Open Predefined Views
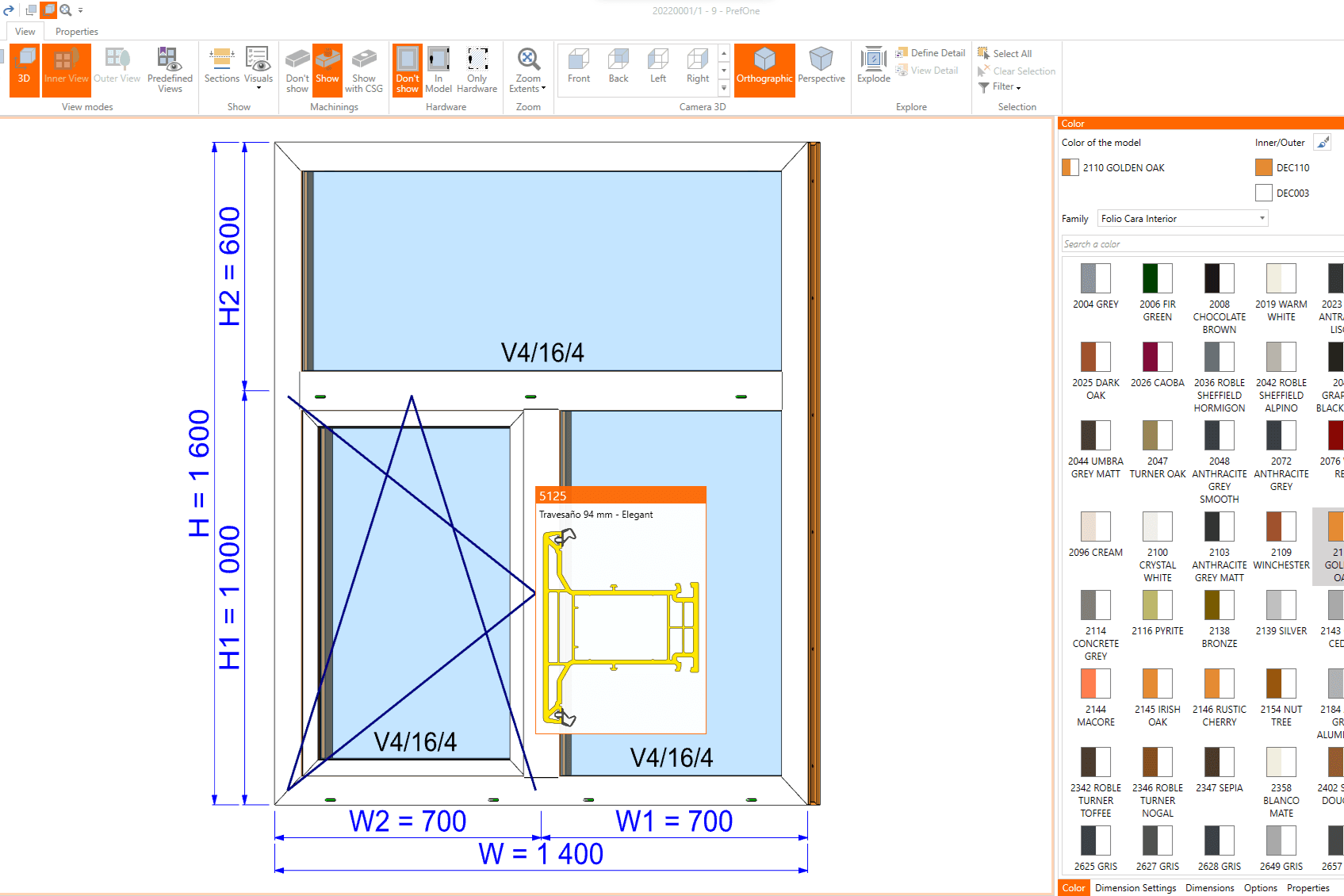 (x=170, y=69)
